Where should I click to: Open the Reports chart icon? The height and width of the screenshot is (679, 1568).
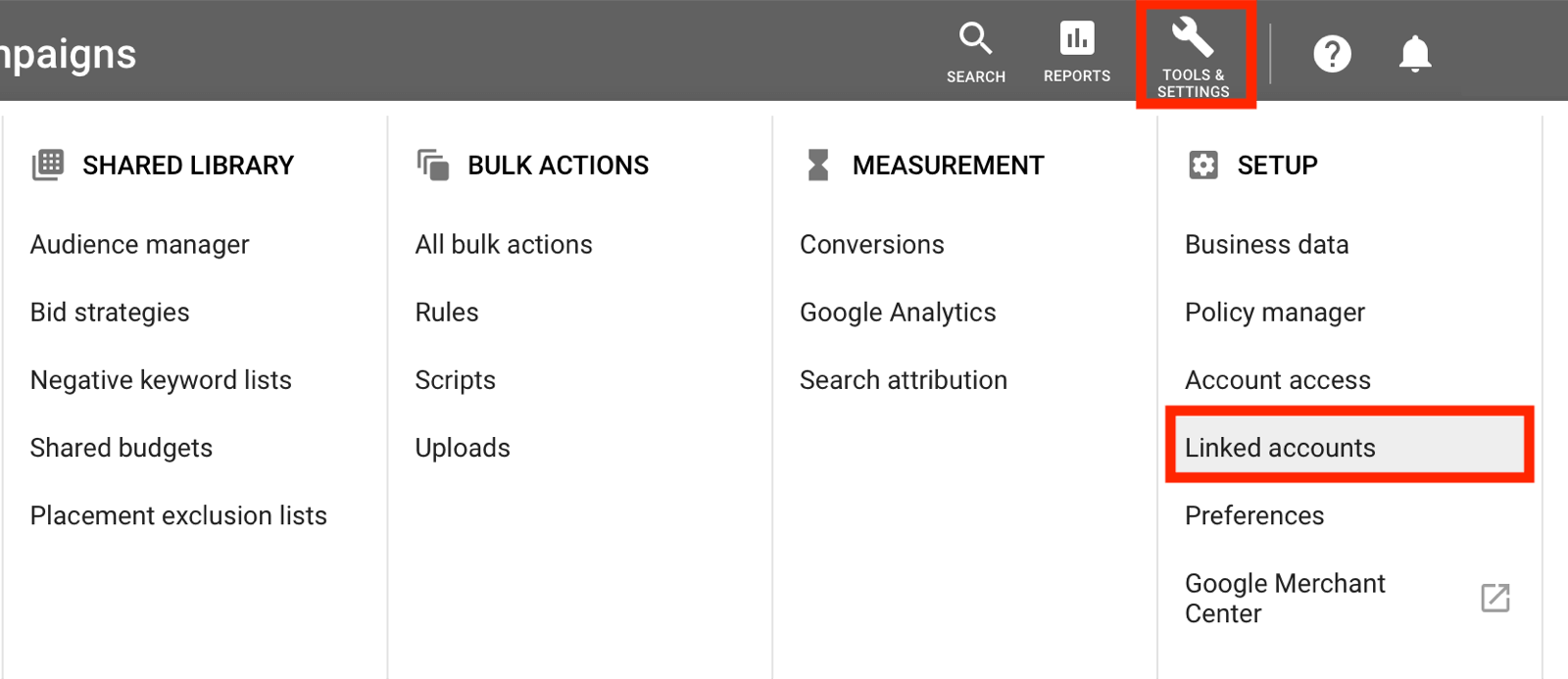tap(1076, 39)
